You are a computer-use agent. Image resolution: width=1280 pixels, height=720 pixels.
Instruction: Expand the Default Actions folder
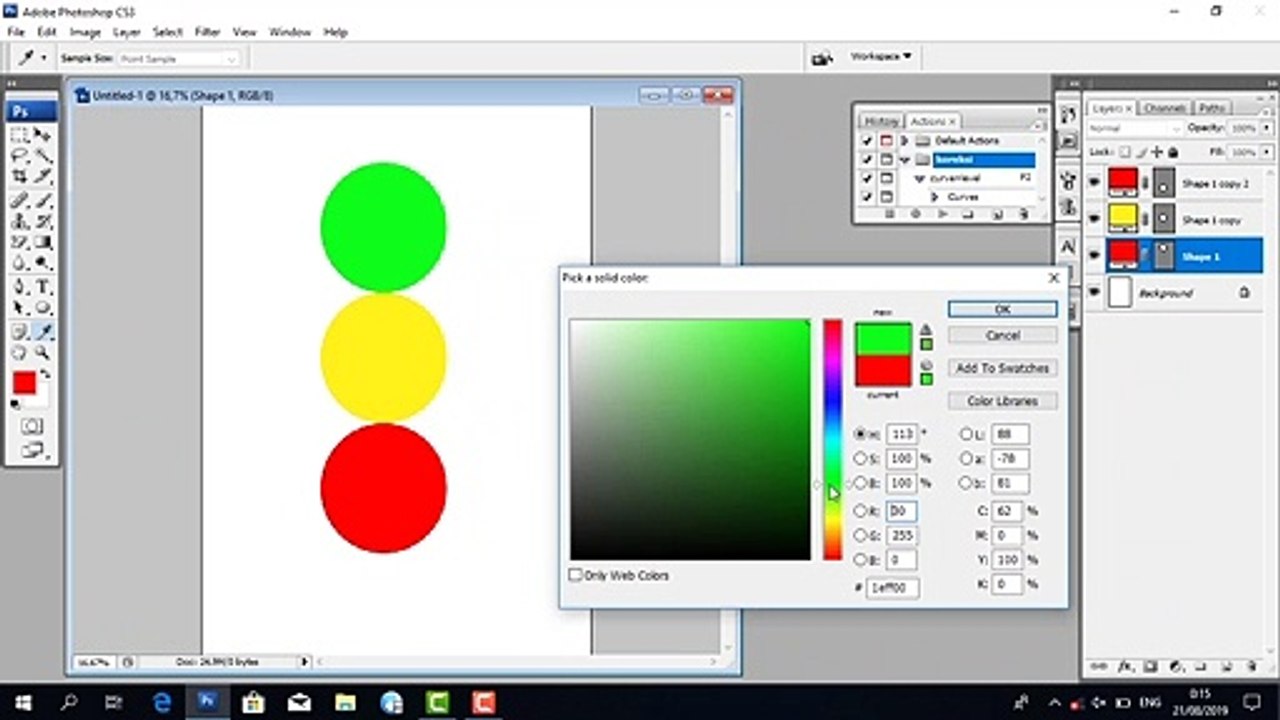905,141
